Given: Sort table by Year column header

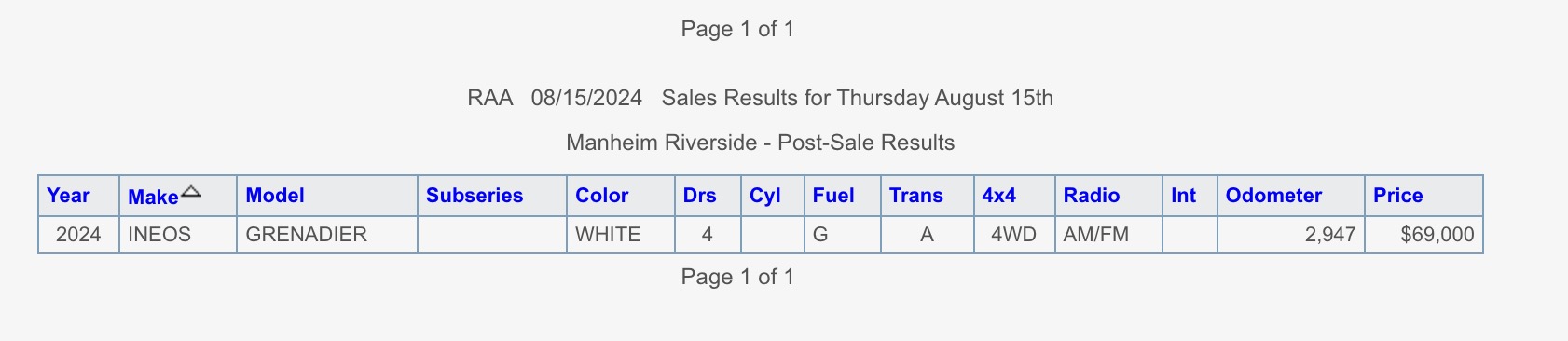Looking at the screenshot, I should coord(68,196).
